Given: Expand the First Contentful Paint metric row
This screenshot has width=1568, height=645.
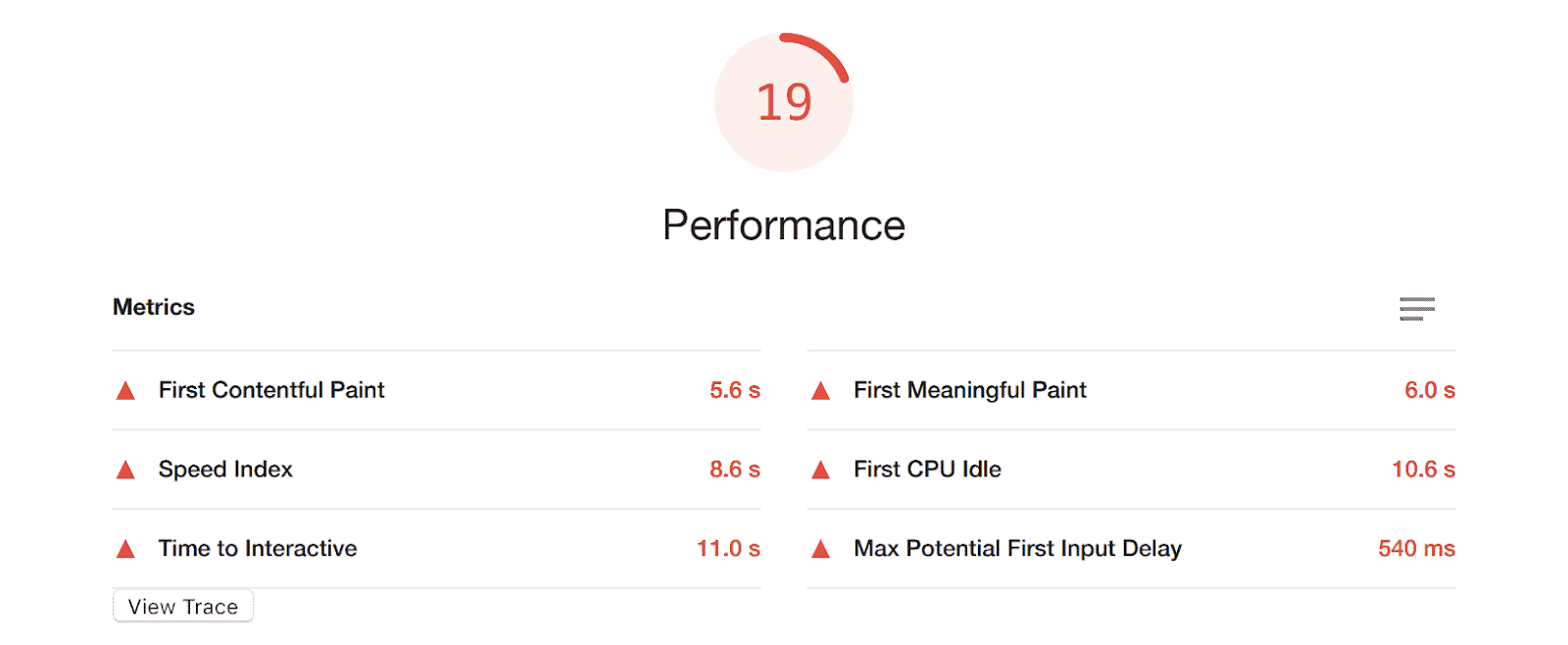Looking at the screenshot, I should click(271, 390).
